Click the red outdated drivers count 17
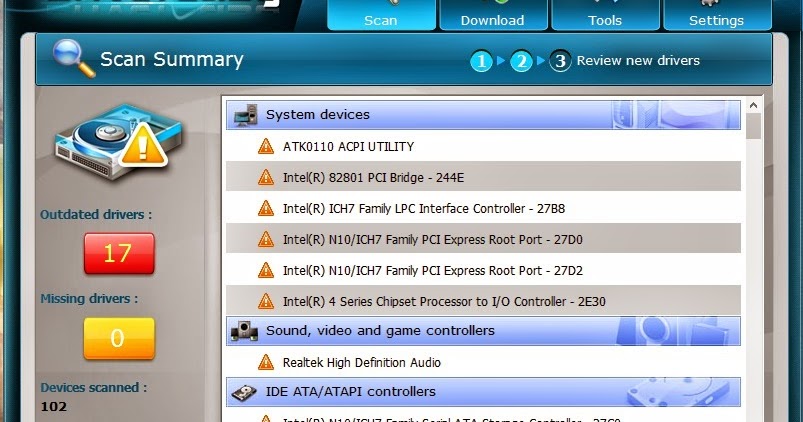803x422 pixels. point(119,254)
